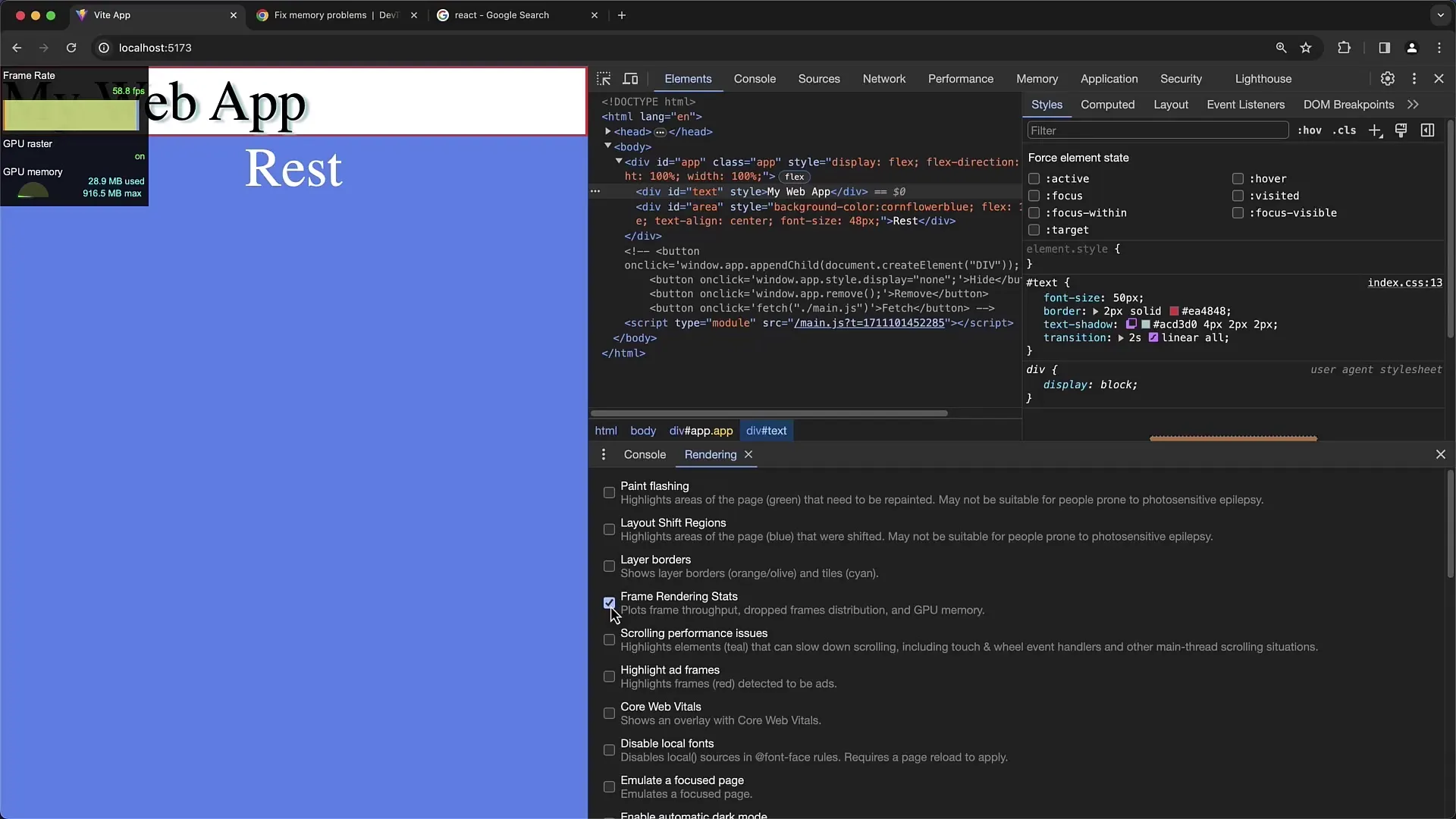Open DevTools settings gear
This screenshot has width=1456, height=819.
1388,79
